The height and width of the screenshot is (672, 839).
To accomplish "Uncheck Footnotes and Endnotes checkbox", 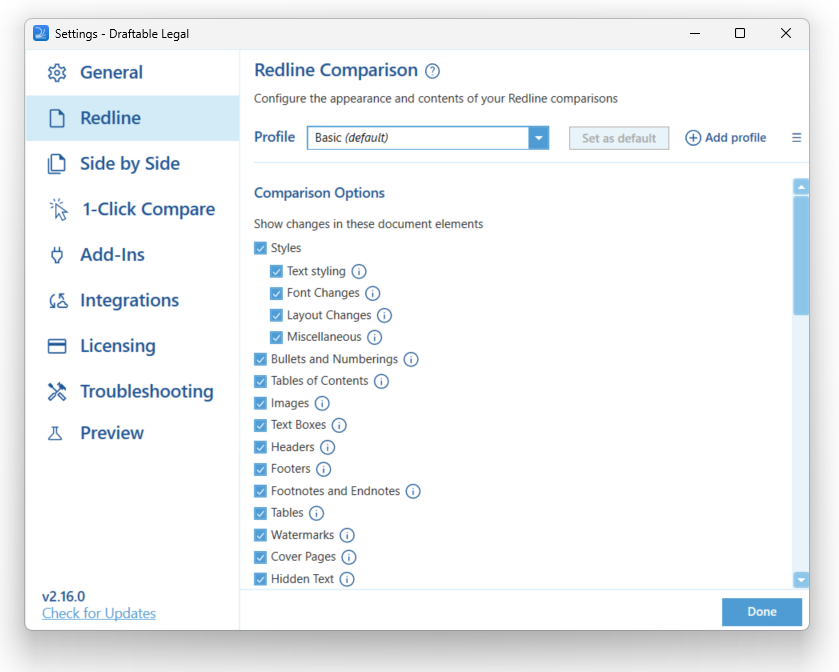I will 261,491.
